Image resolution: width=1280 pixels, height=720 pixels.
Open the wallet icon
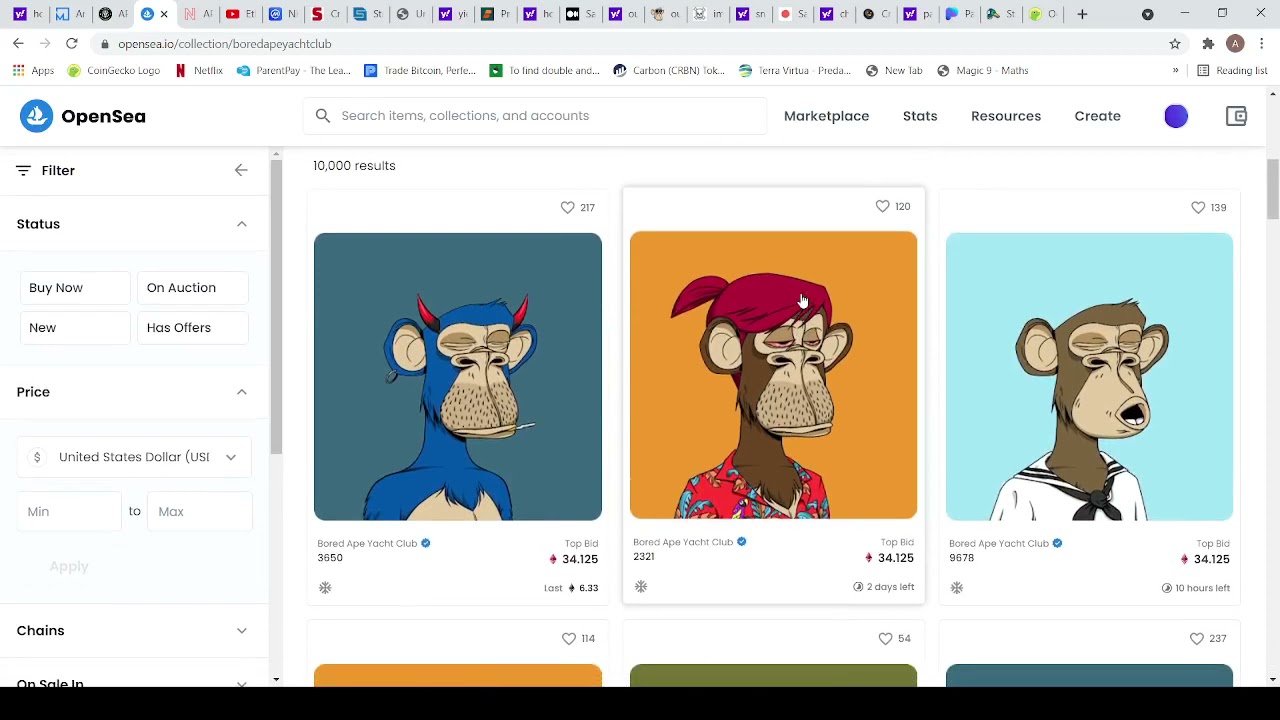1236,116
